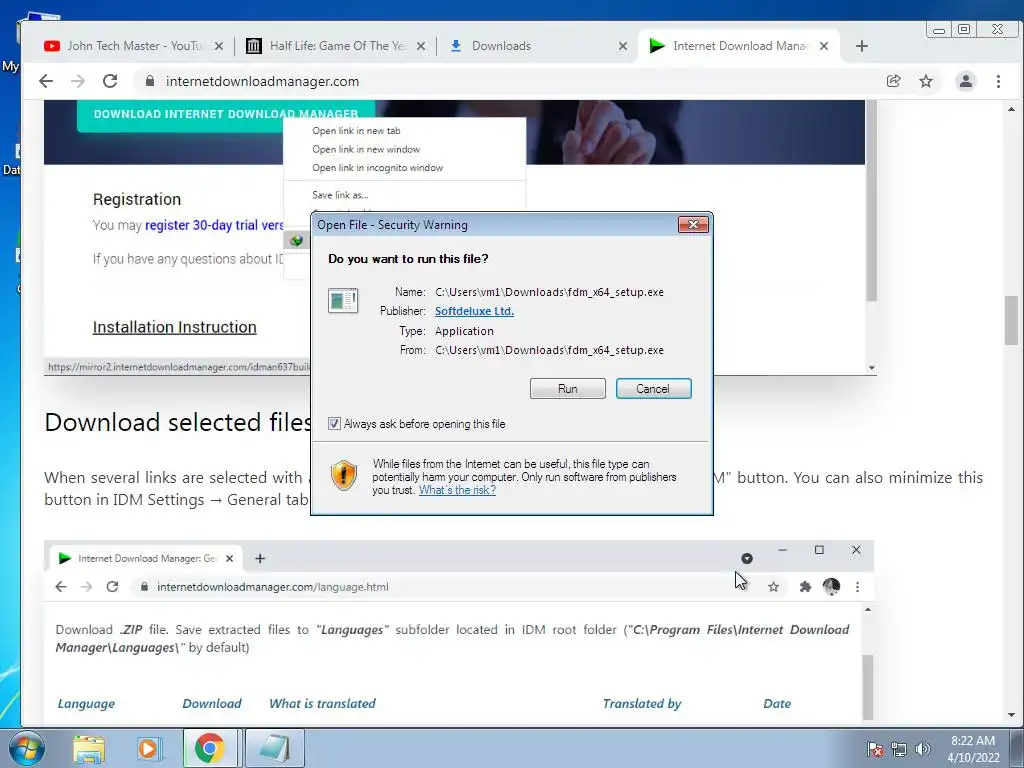This screenshot has height=768, width=1024.
Task: Click the Language column header
Action: 86,703
